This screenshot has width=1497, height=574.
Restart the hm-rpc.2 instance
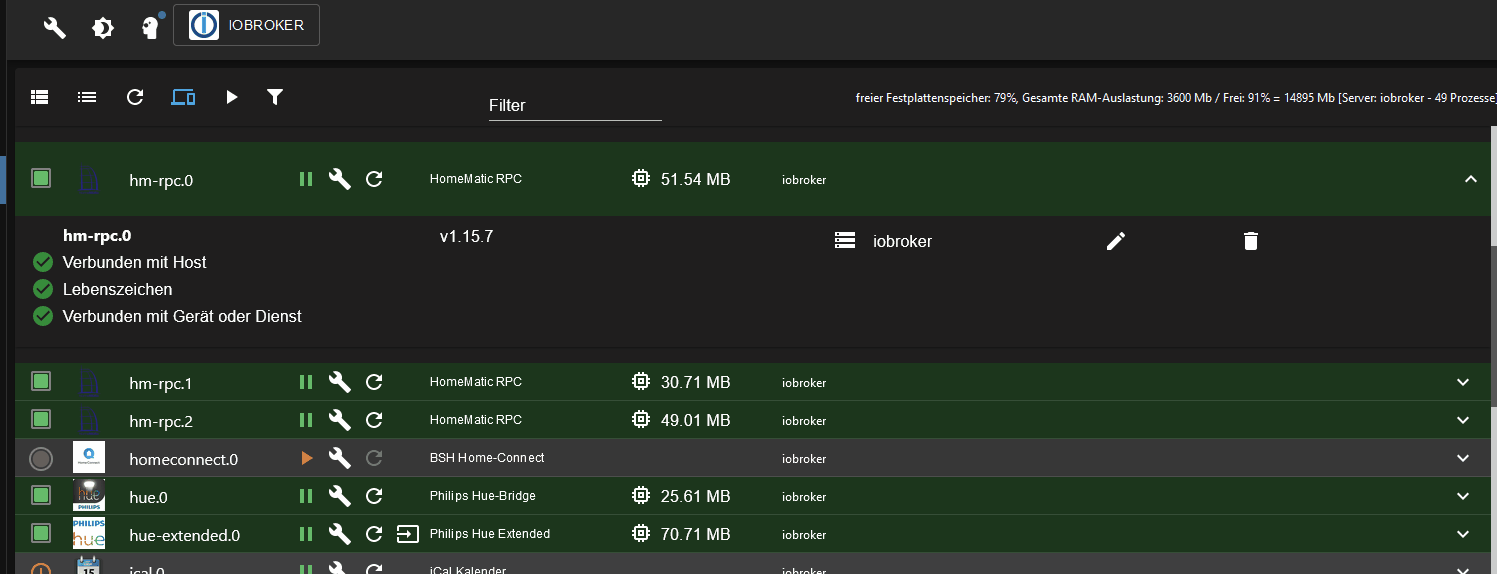(374, 420)
